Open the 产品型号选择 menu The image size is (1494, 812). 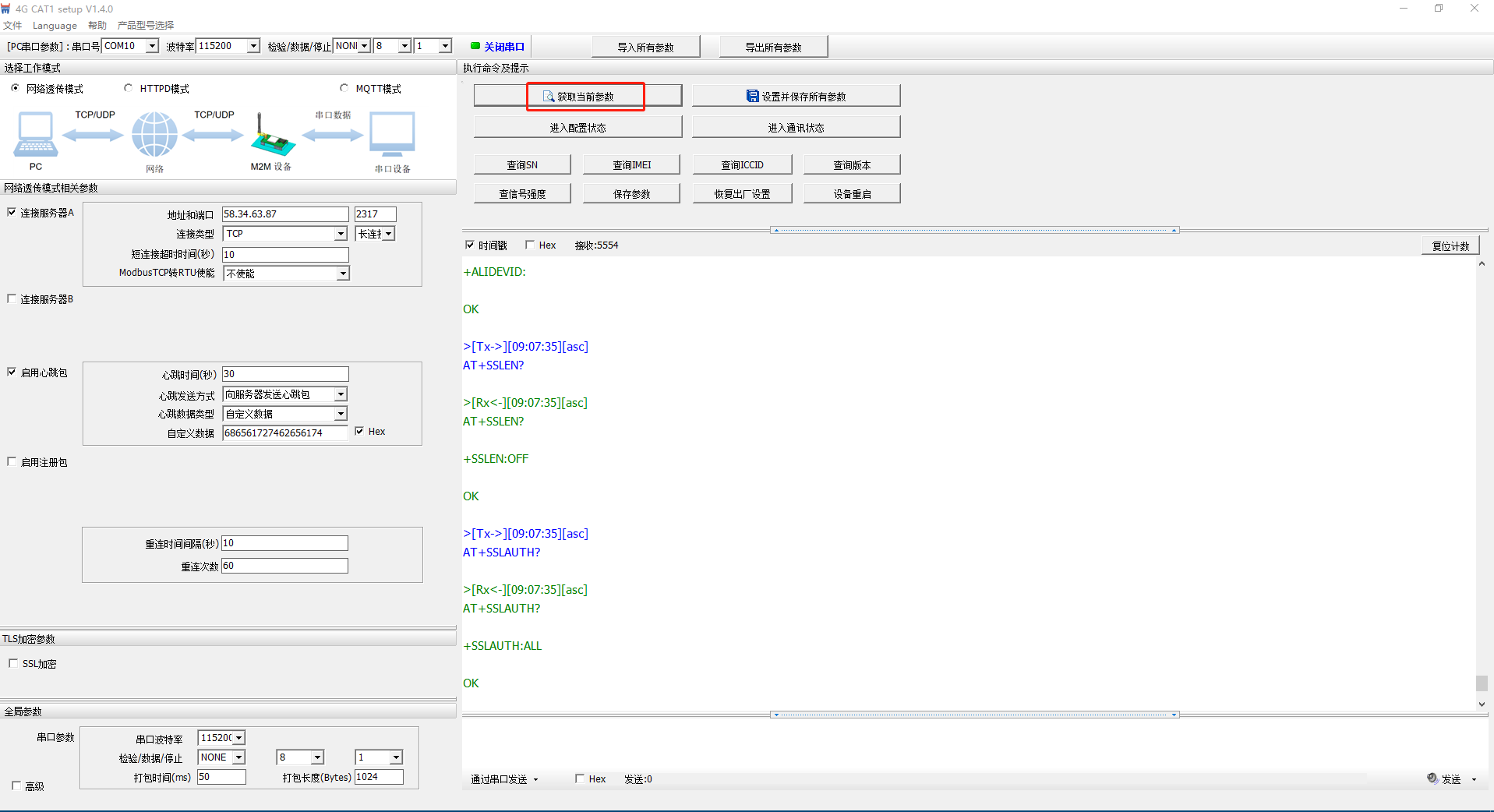[146, 26]
